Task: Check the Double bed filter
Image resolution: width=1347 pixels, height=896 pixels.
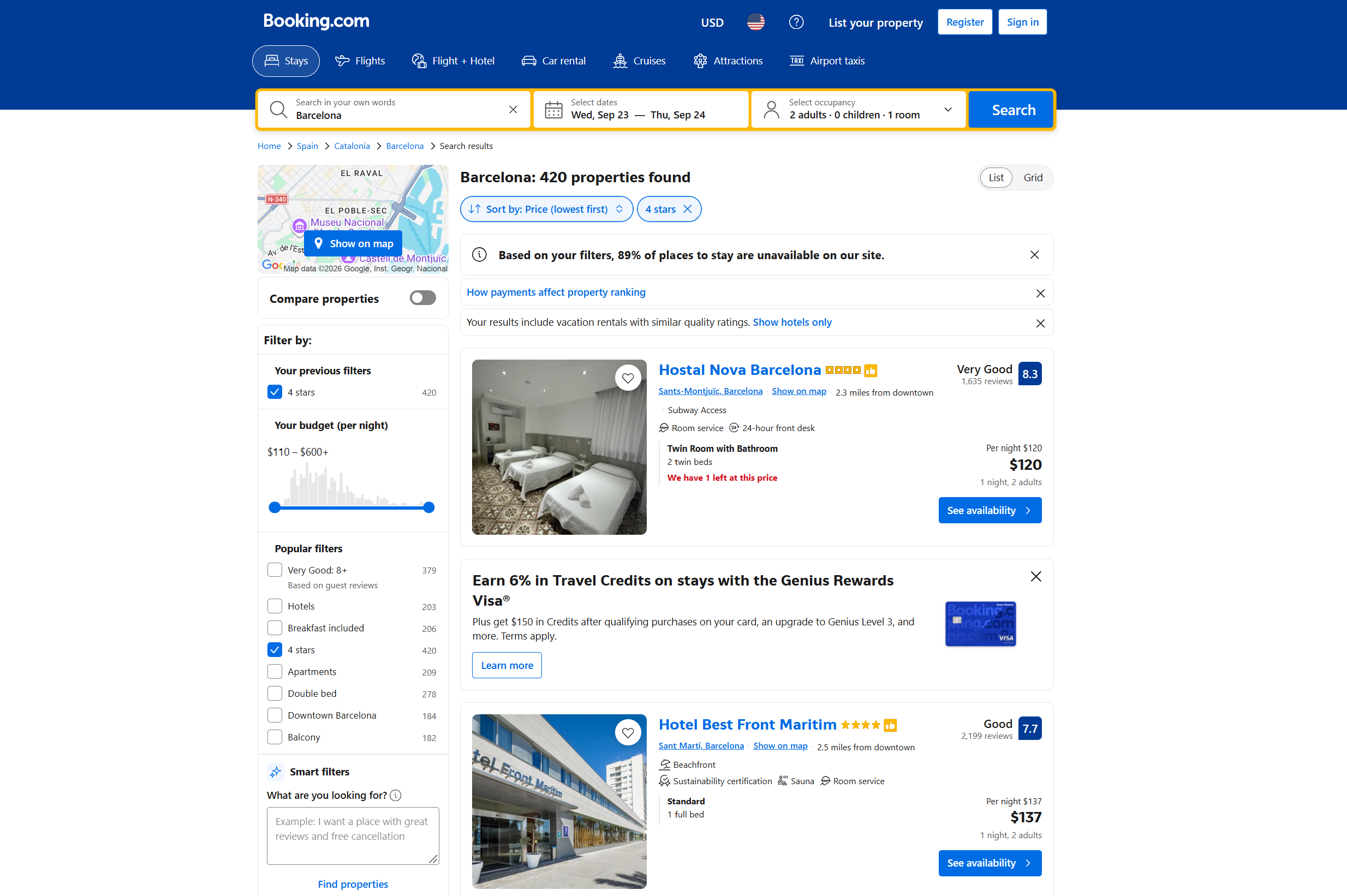Action: 275,694
